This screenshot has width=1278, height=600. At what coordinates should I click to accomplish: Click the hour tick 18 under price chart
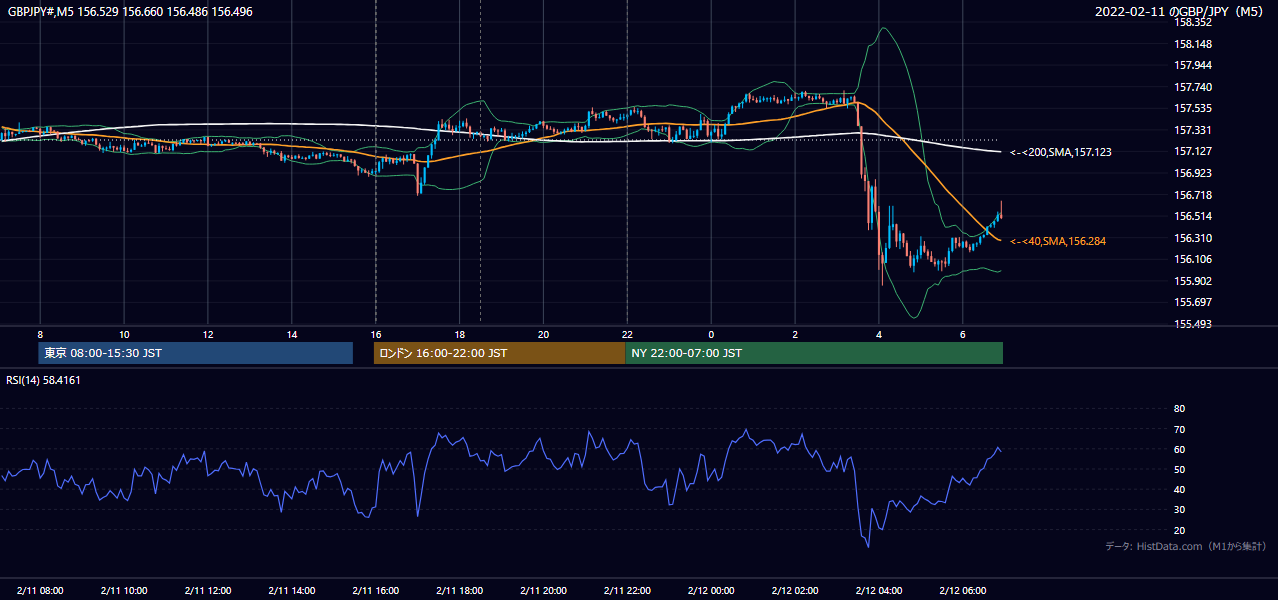tap(459, 334)
